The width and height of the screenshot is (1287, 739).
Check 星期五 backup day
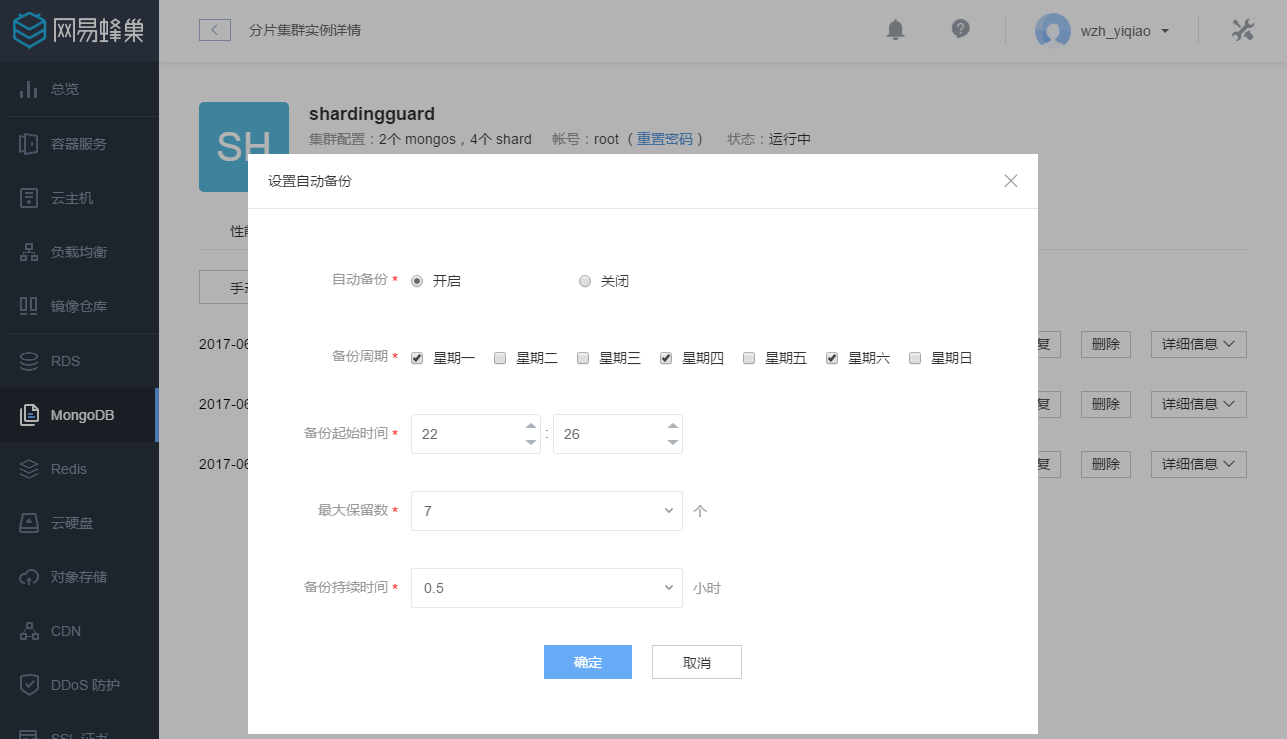tap(749, 358)
